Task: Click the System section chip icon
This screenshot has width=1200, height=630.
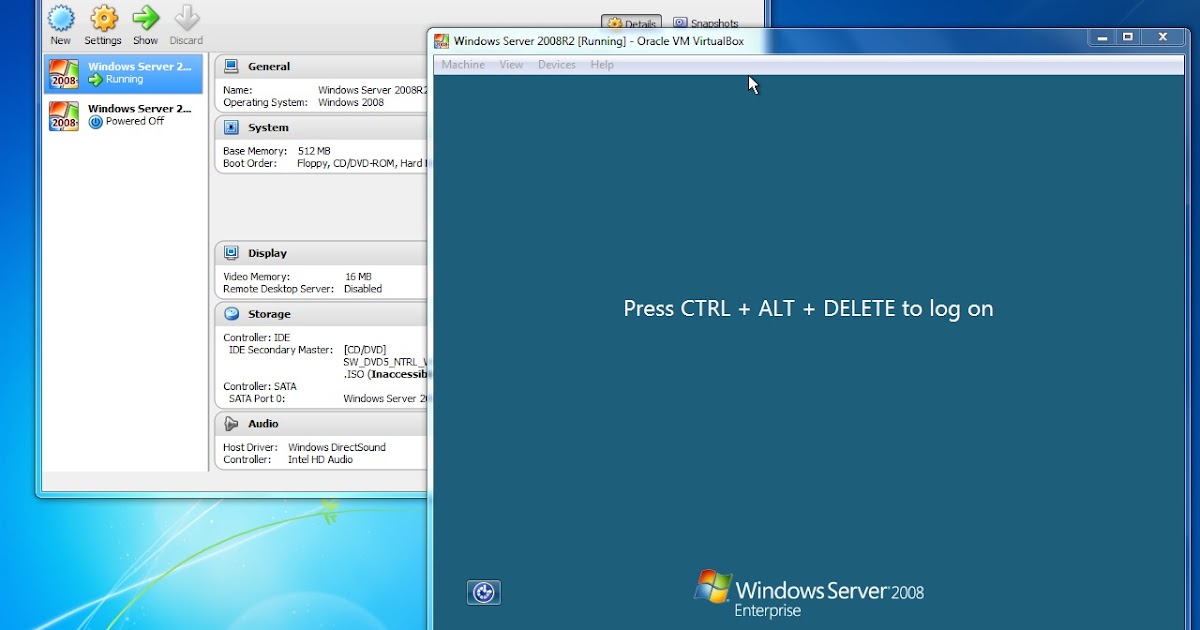Action: 231,127
